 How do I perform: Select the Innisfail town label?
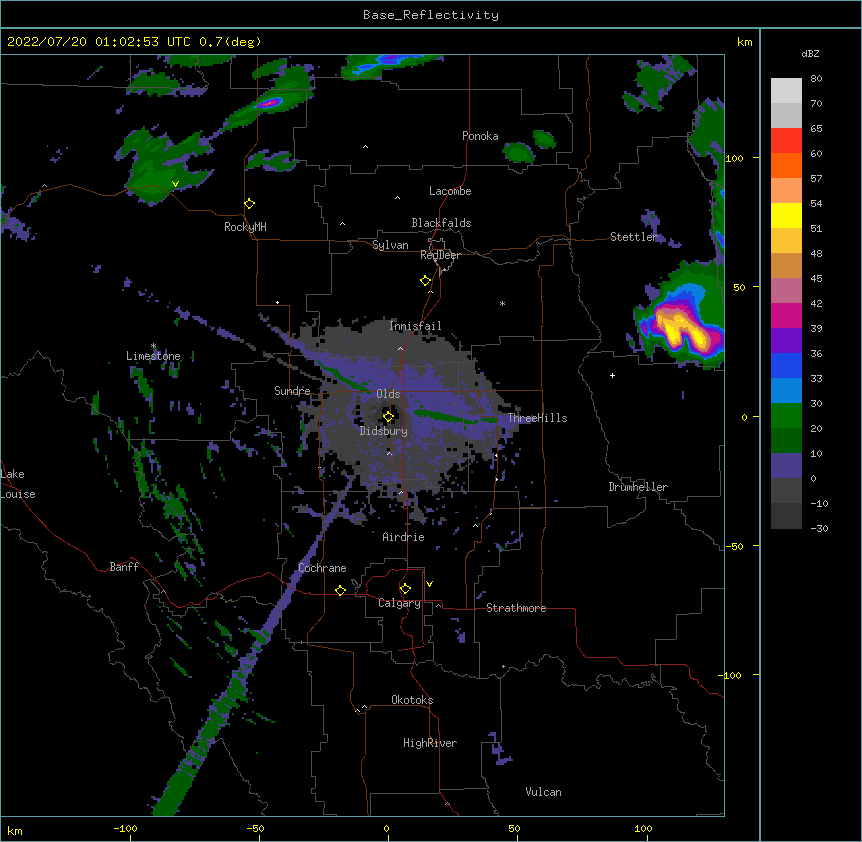point(415,326)
